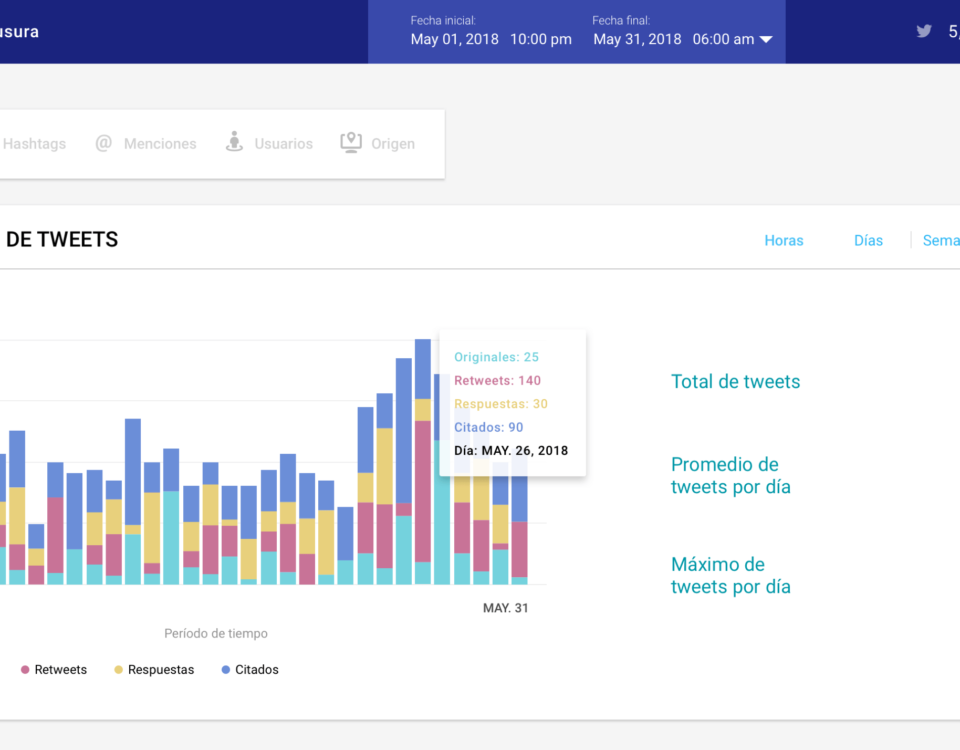Image resolution: width=960 pixels, height=750 pixels.
Task: Click the person icon beside Usuarios
Action: pos(234,143)
